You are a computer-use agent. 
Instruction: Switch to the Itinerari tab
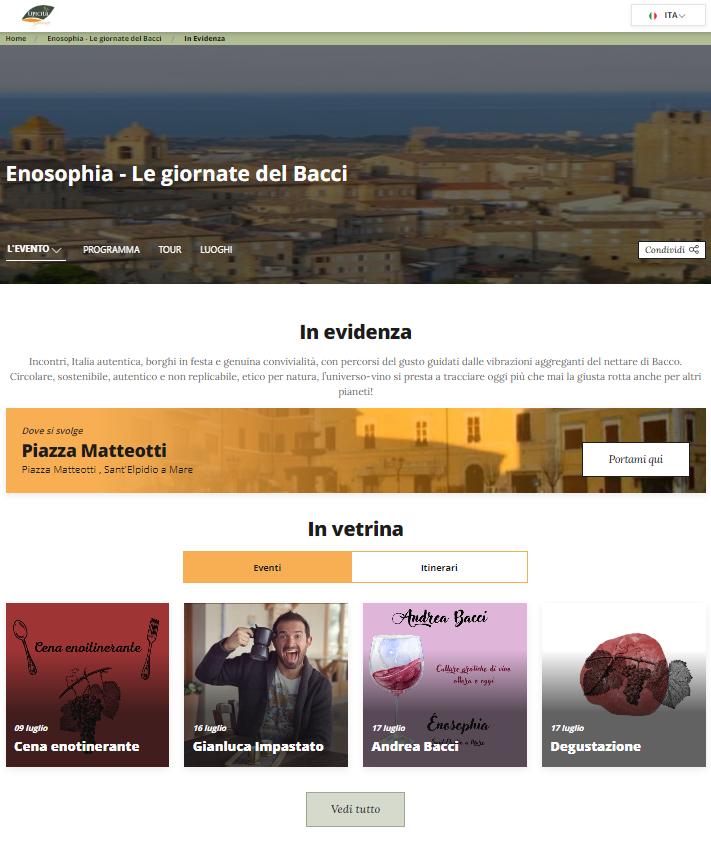click(x=439, y=567)
